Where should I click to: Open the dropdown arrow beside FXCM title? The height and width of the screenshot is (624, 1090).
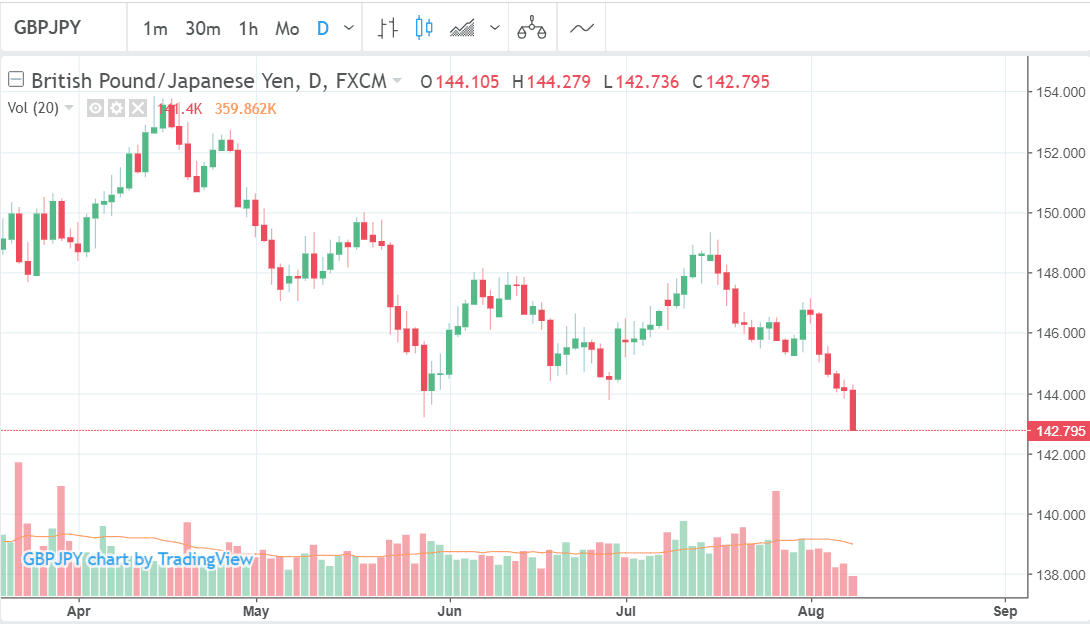(x=397, y=82)
